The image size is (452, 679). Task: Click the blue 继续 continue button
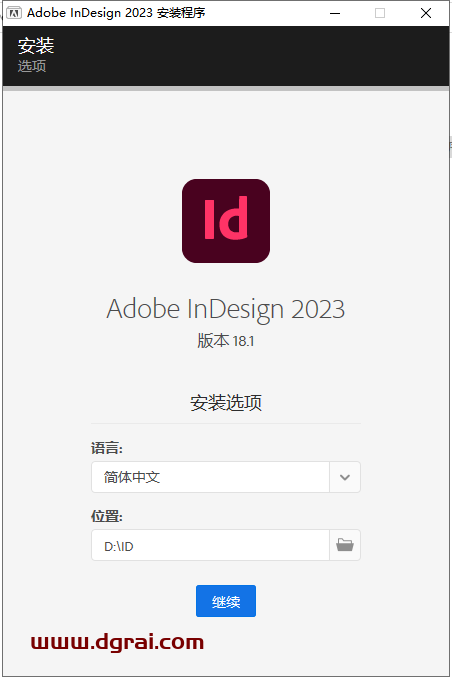[226, 601]
